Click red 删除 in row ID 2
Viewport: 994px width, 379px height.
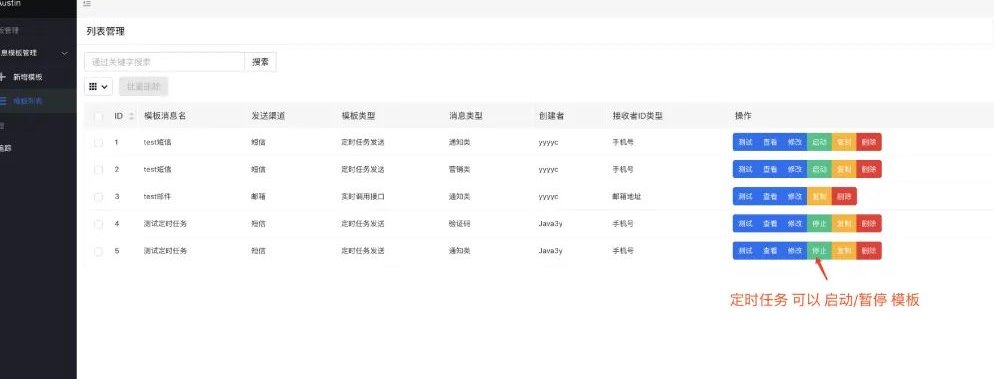pyautogui.click(x=869, y=169)
